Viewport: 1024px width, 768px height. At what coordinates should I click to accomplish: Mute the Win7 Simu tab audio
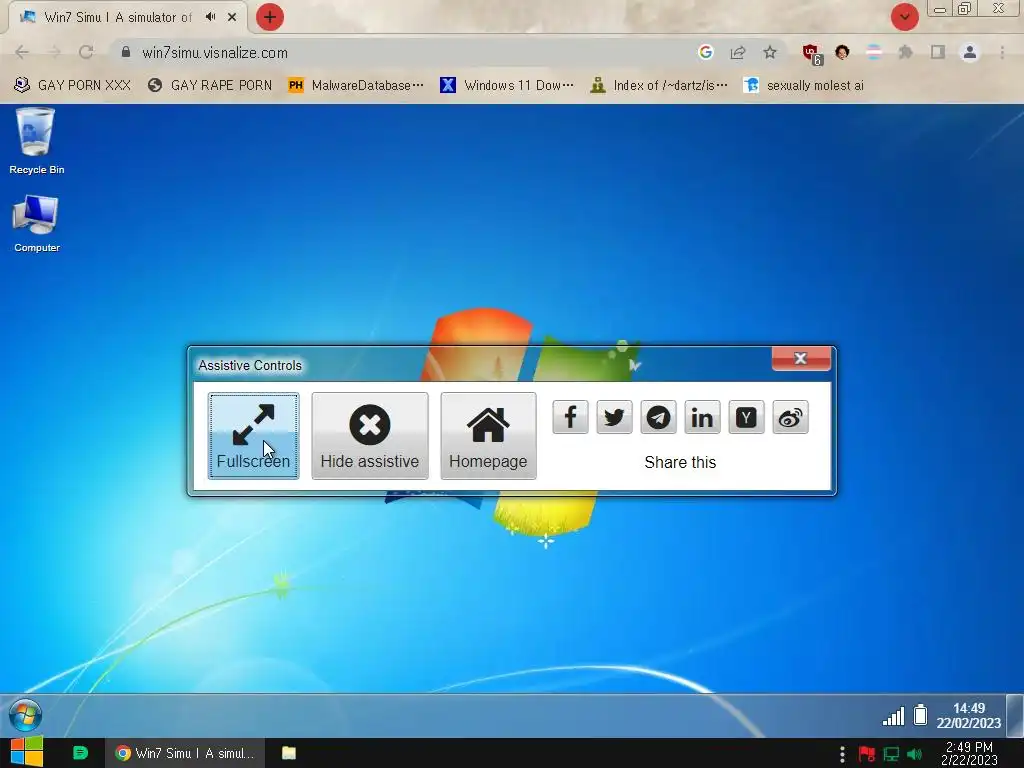pyautogui.click(x=210, y=17)
